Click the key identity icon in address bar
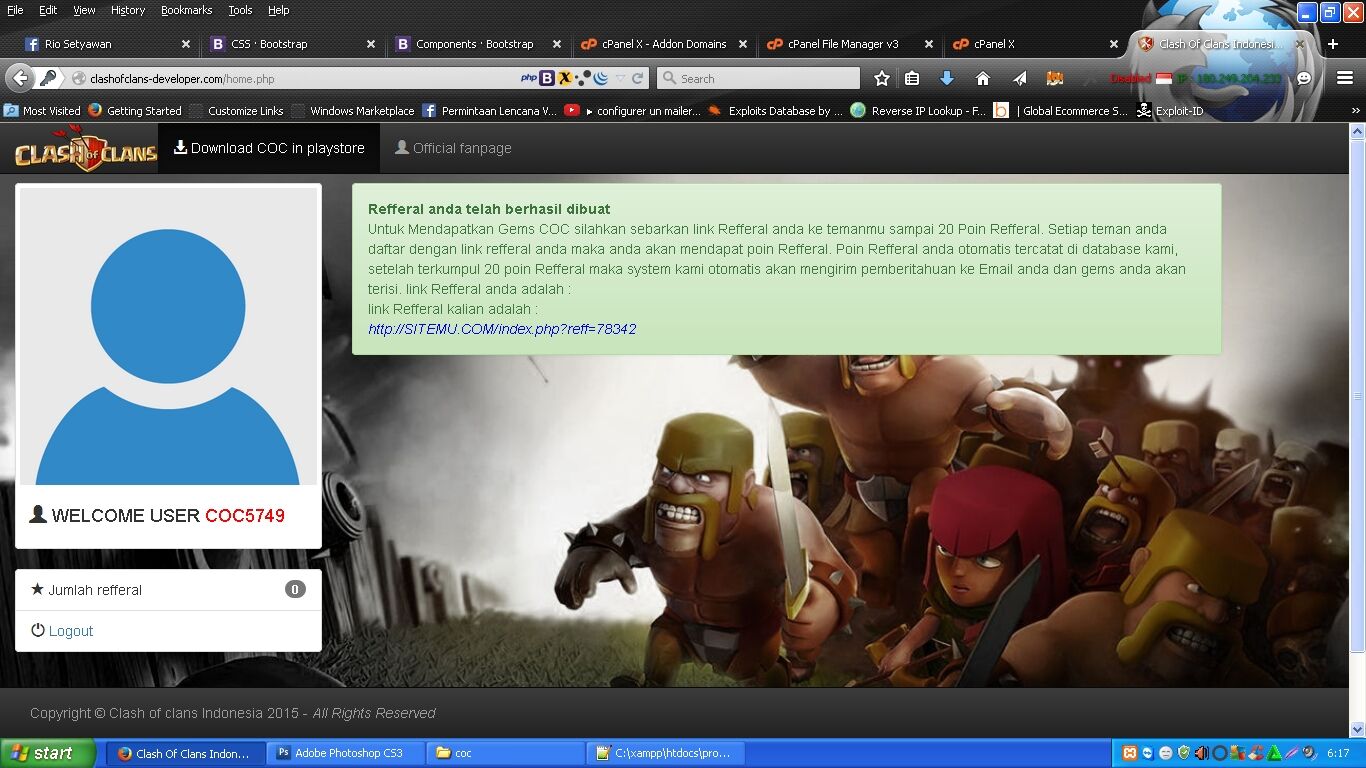 tap(48, 78)
